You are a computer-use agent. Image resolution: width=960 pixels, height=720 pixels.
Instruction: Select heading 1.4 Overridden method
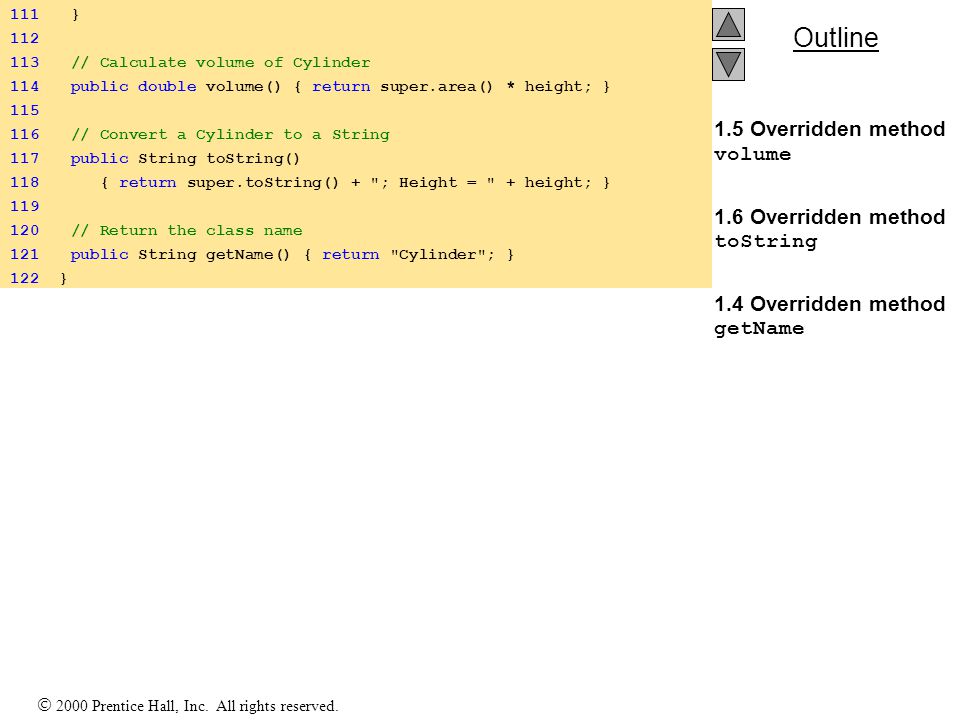tap(830, 304)
